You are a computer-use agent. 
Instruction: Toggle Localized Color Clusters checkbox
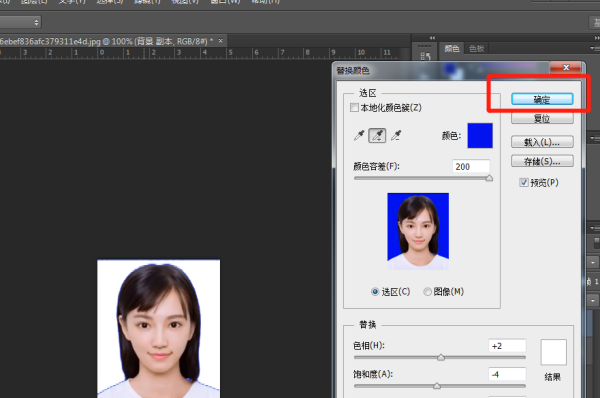coord(354,108)
